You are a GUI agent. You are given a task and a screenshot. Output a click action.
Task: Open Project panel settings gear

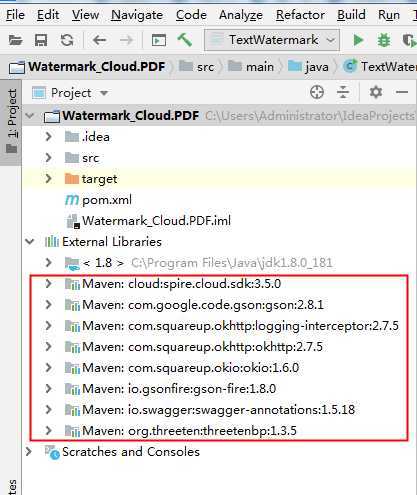[x=376, y=92]
